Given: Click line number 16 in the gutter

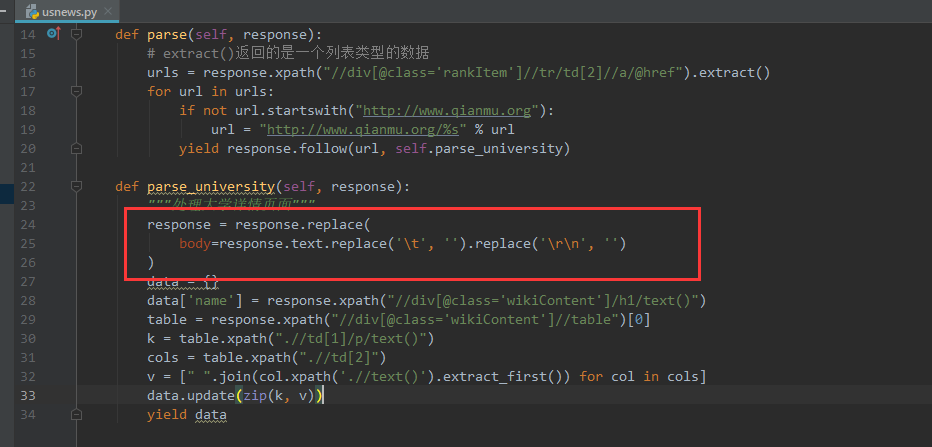Looking at the screenshot, I should [28, 73].
